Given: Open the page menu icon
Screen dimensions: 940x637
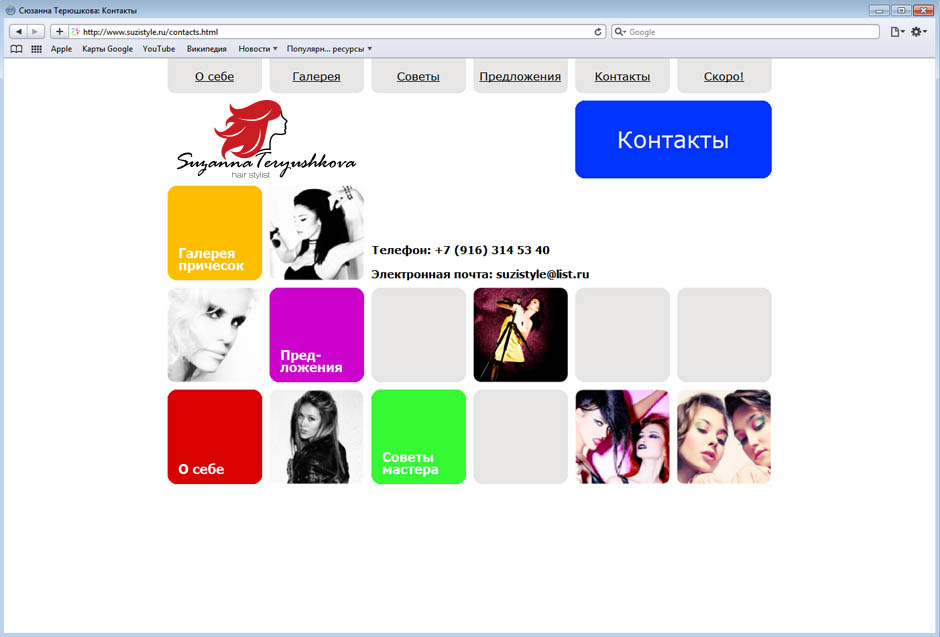Looking at the screenshot, I should coord(897,32).
